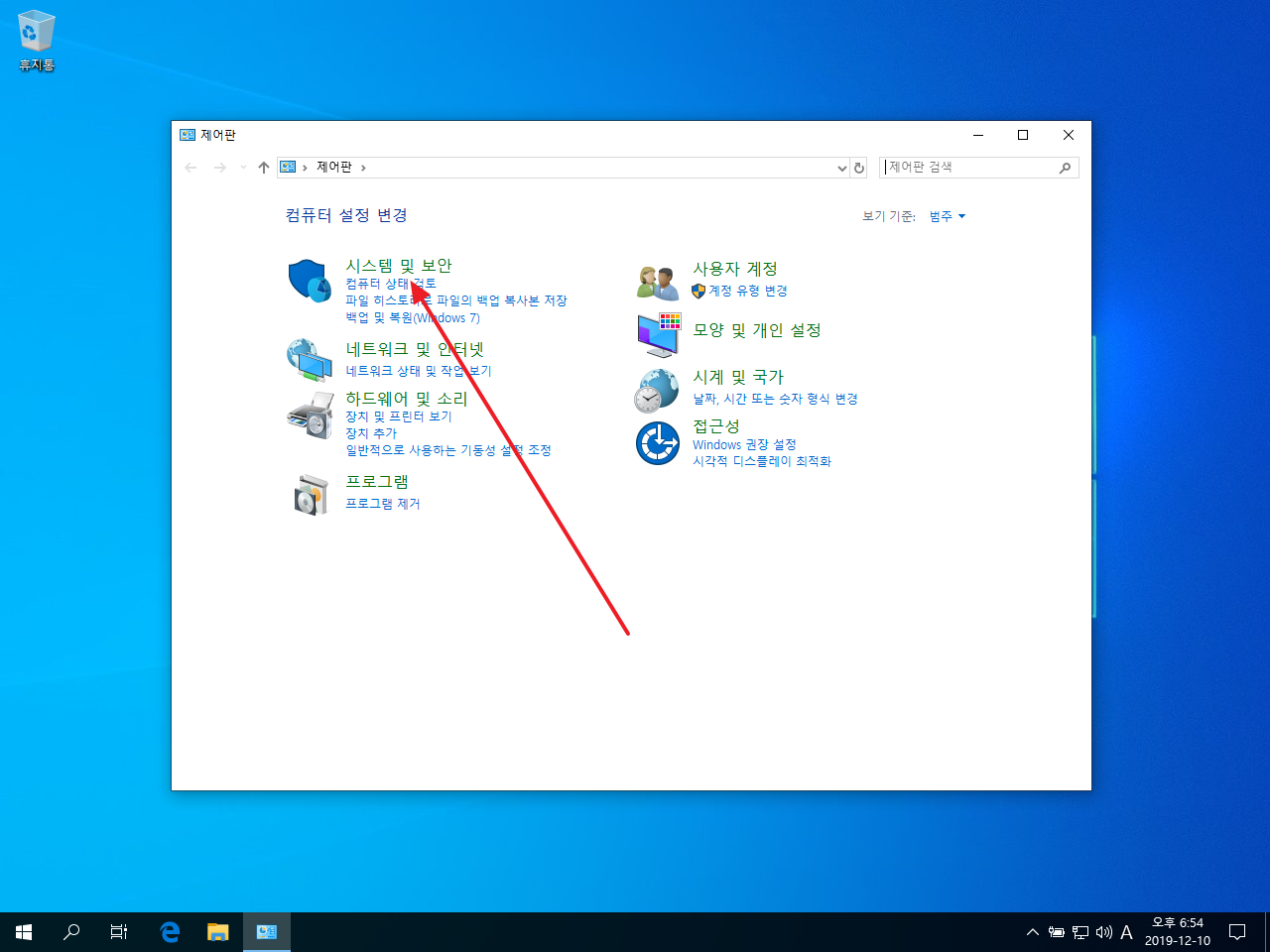Image resolution: width=1270 pixels, height=952 pixels.
Task: Open File Explorer from taskbar
Action: [218, 932]
